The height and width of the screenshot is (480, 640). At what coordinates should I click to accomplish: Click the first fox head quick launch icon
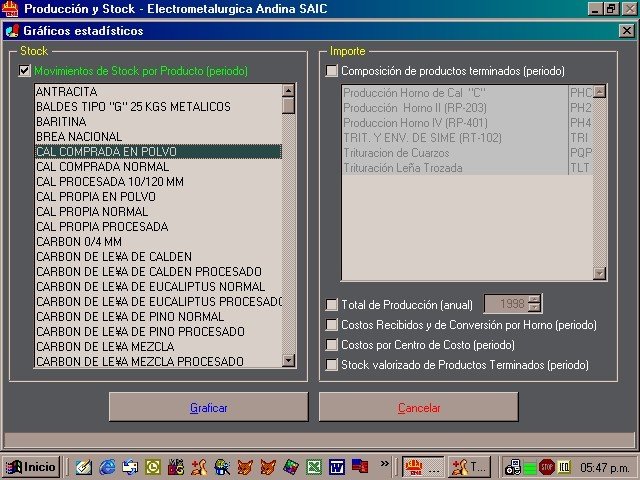click(245, 467)
